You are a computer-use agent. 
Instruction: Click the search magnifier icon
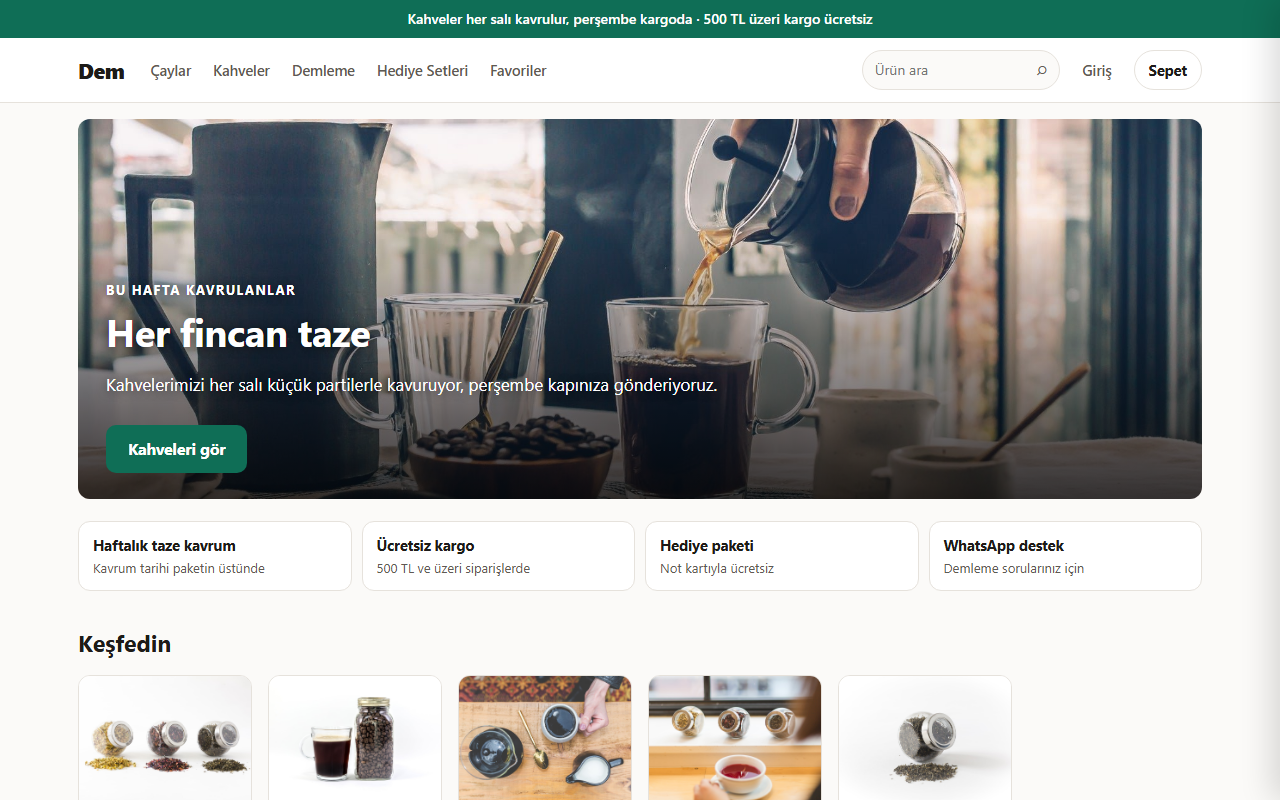tap(1041, 71)
